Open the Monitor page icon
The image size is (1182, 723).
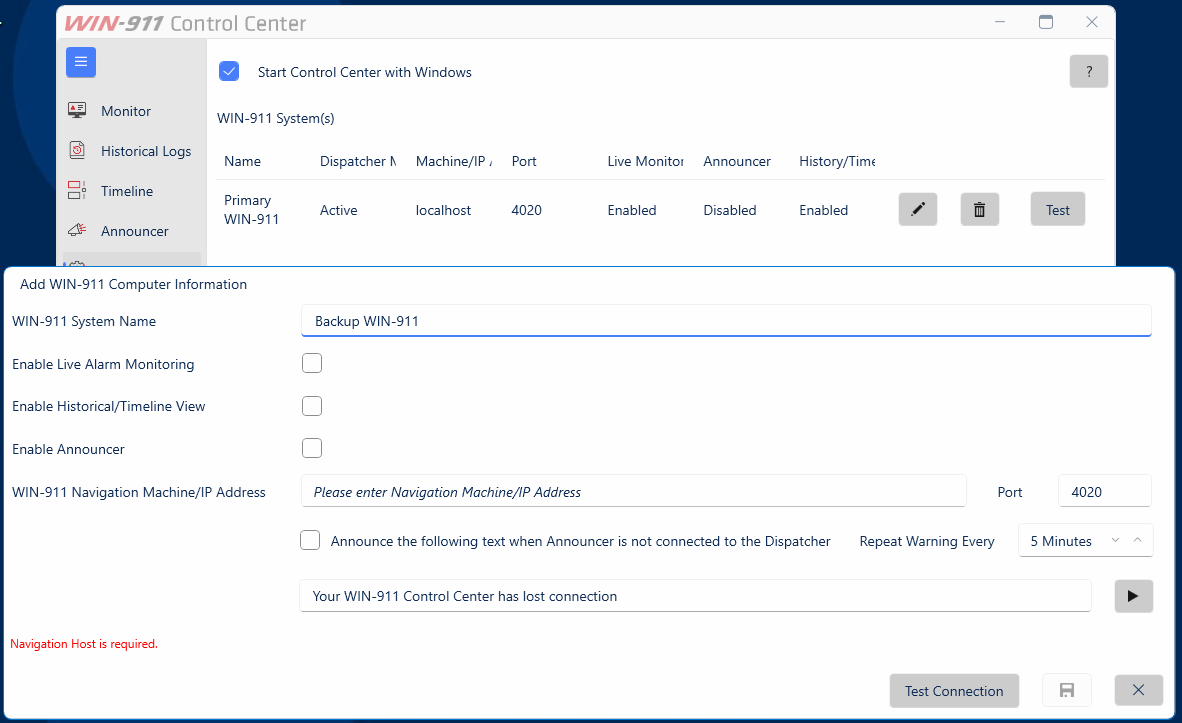pyautogui.click(x=77, y=111)
